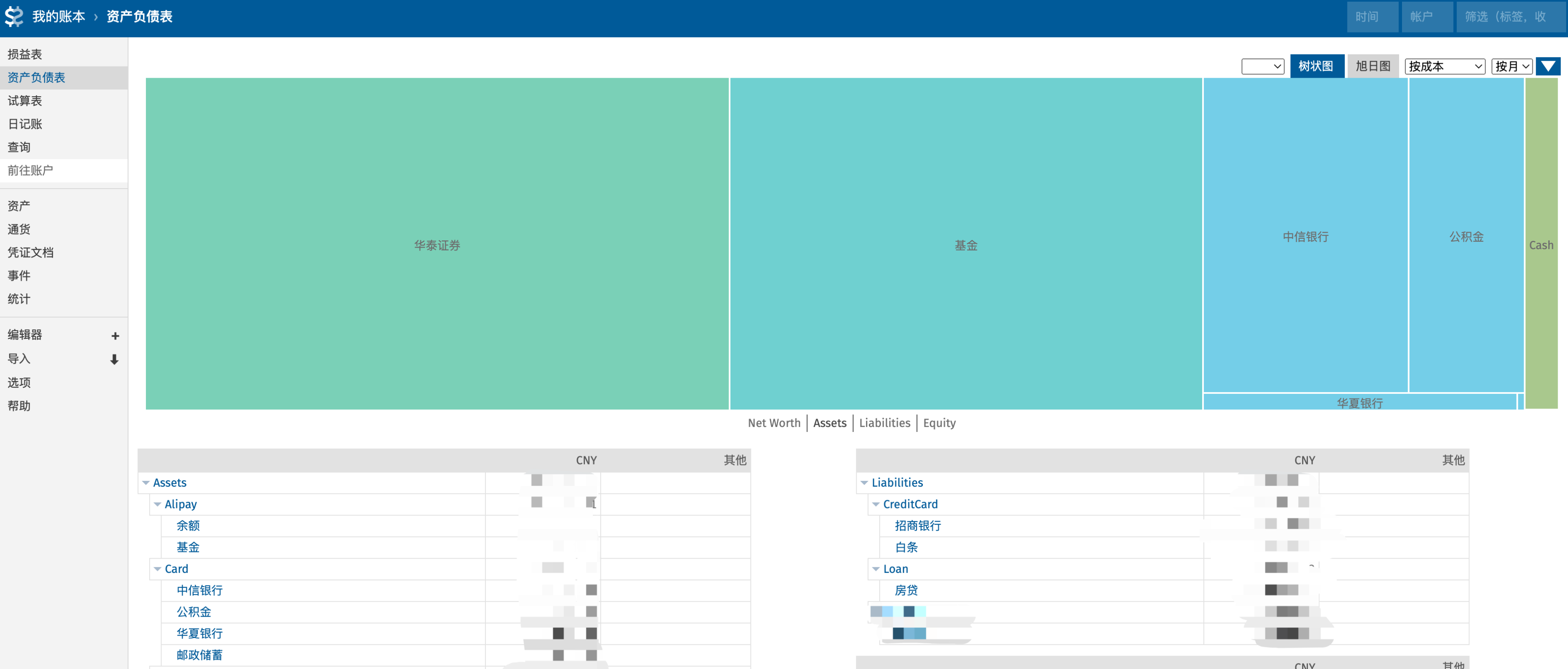
Task: Click the 华泰证券 treemap block
Action: point(437,245)
